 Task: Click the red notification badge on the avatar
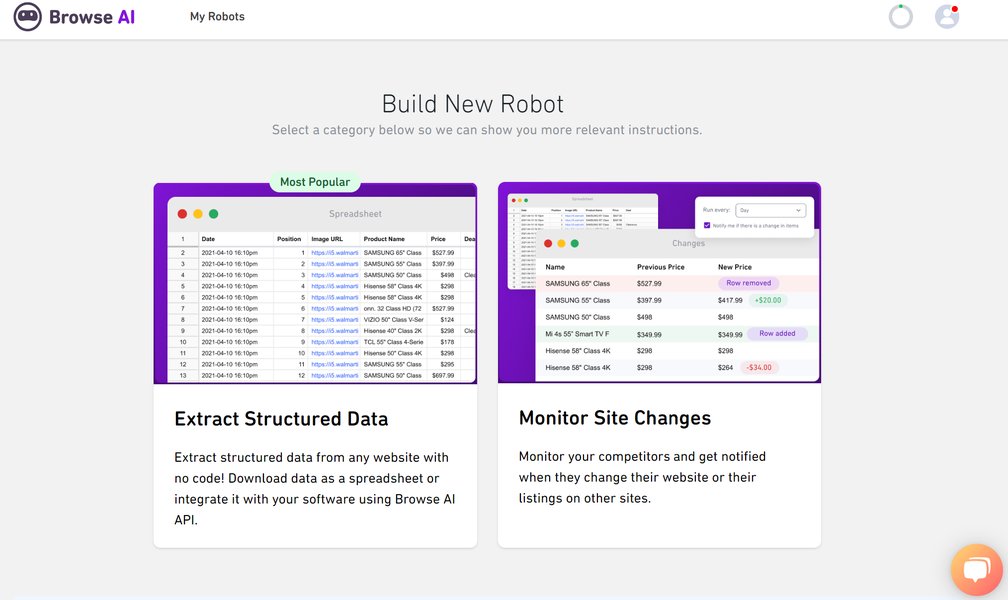[957, 8]
